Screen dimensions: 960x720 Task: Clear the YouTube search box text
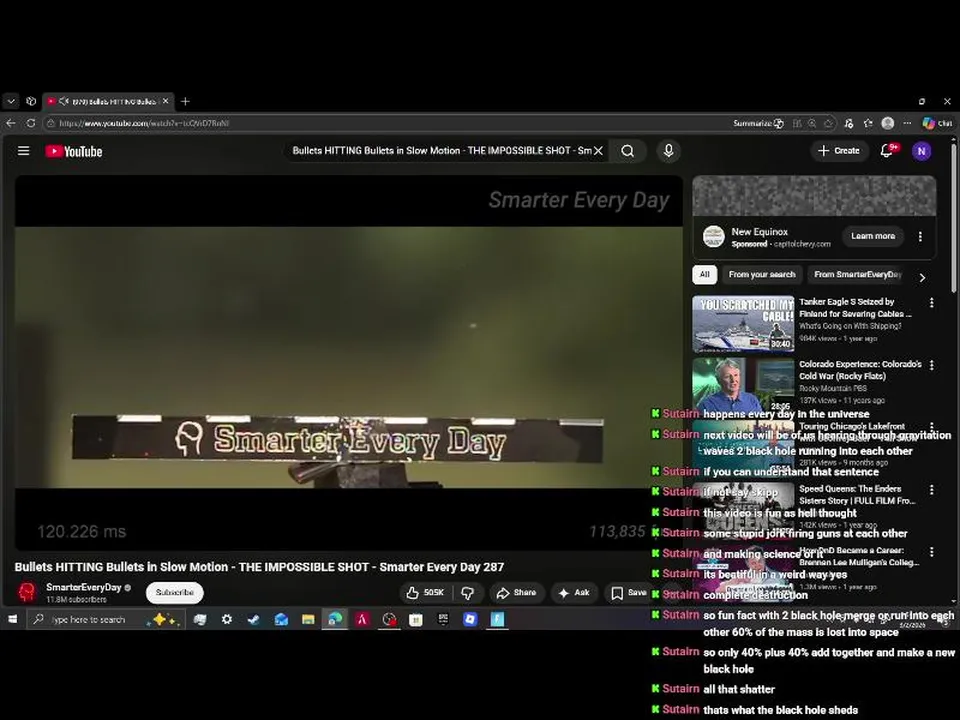point(598,151)
